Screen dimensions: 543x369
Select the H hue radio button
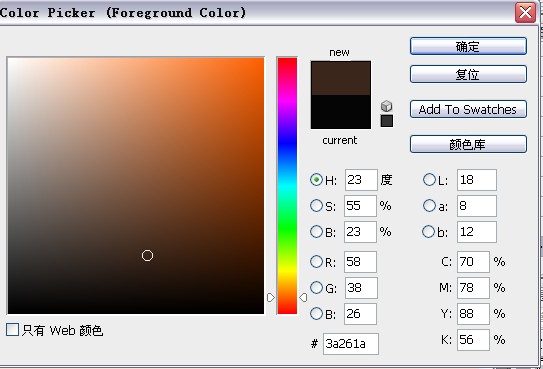click(316, 179)
